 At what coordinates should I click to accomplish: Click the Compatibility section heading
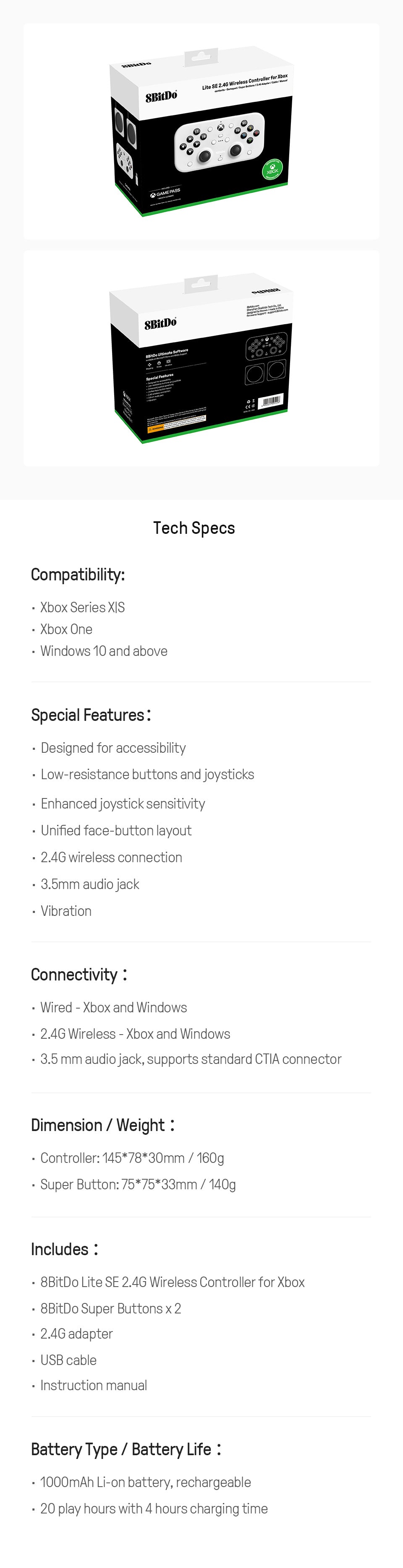coord(78,574)
